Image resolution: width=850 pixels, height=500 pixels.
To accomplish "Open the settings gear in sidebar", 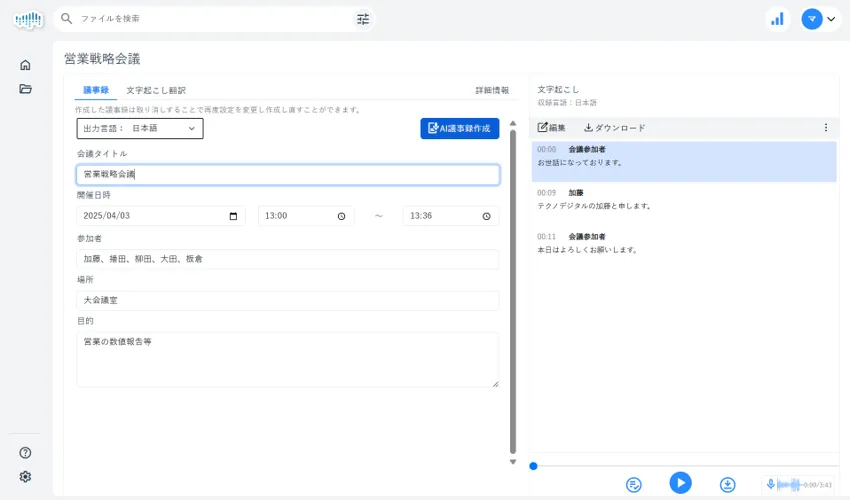I will pos(25,477).
